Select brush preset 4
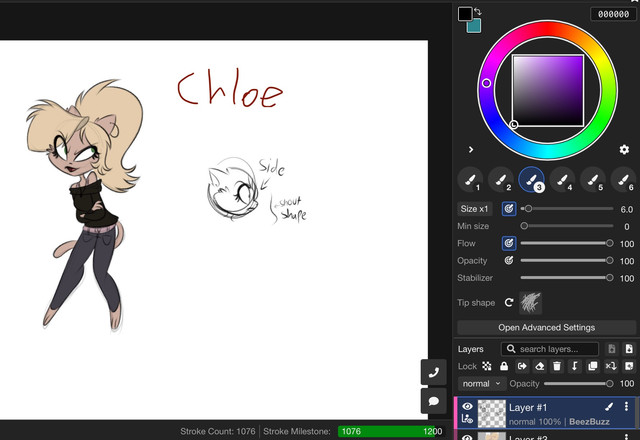The image size is (640, 440). (562, 180)
